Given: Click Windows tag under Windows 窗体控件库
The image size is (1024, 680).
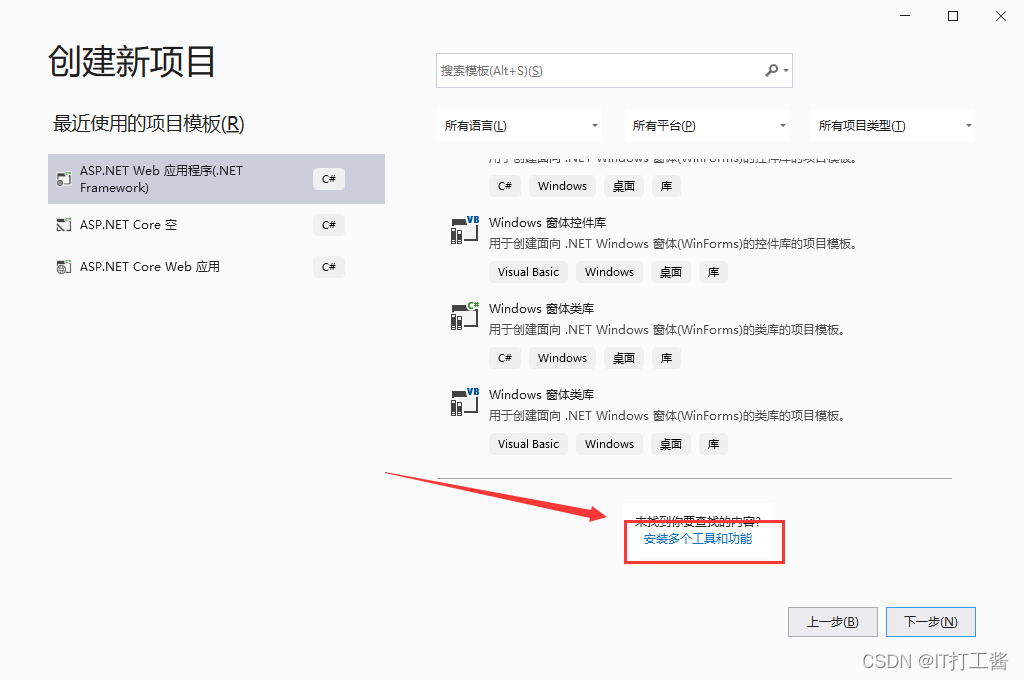Looking at the screenshot, I should click(609, 272).
